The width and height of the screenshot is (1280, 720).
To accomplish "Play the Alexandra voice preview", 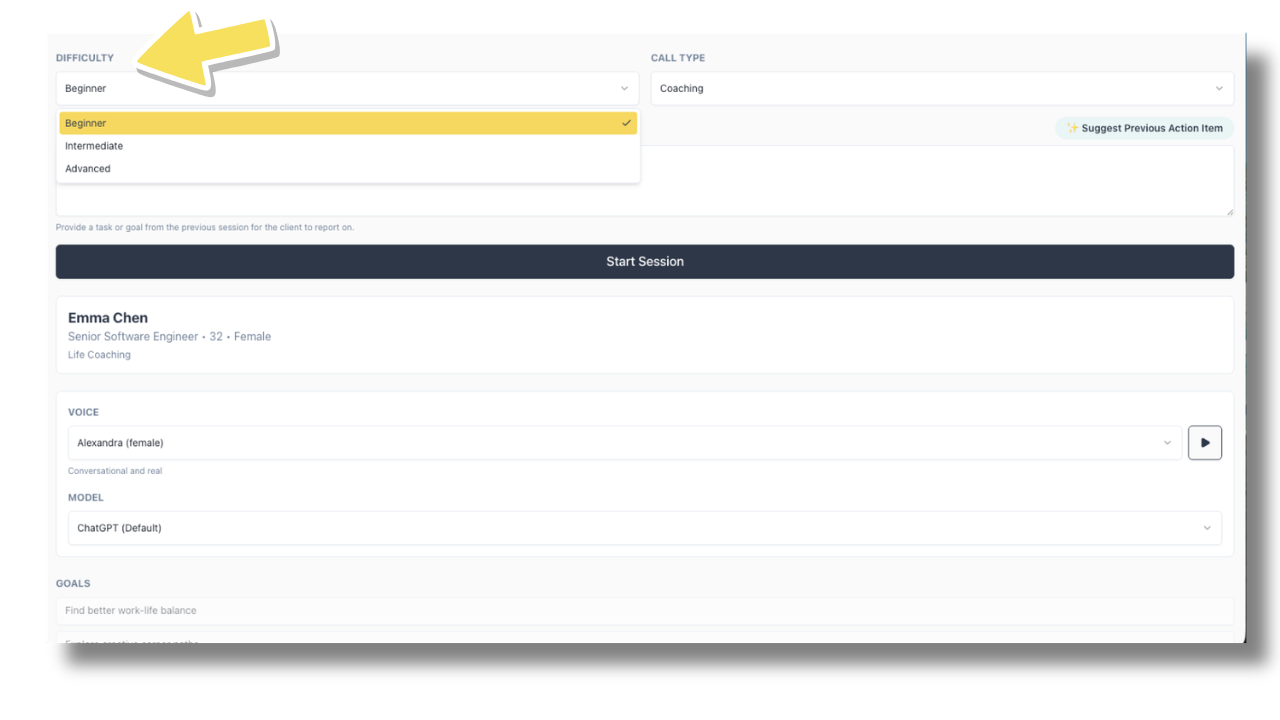I will [x=1204, y=443].
